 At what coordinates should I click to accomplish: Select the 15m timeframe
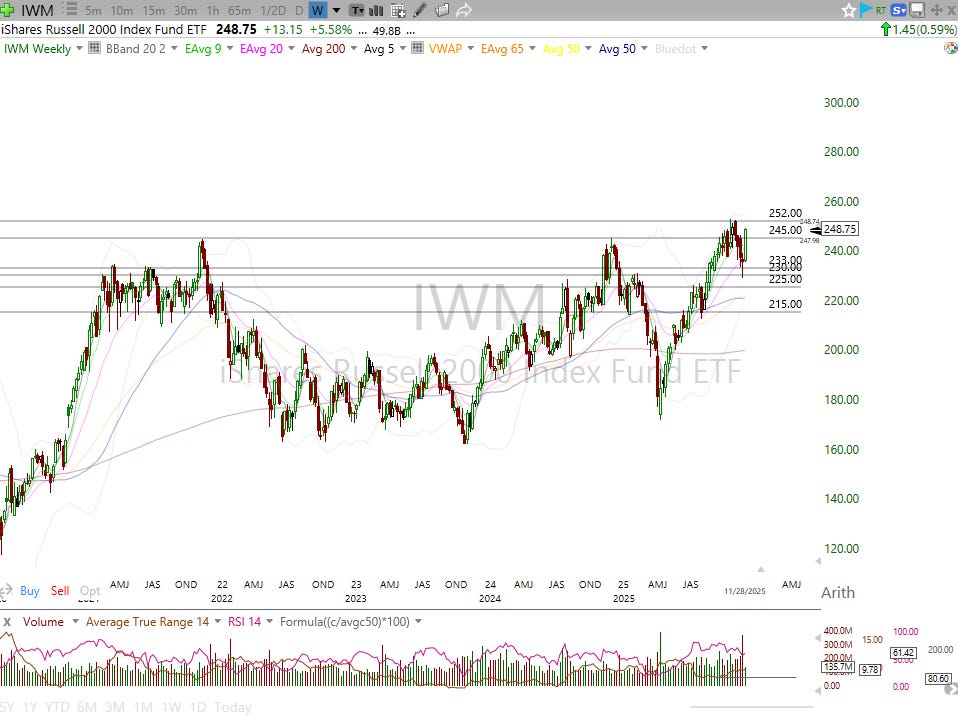coord(153,10)
